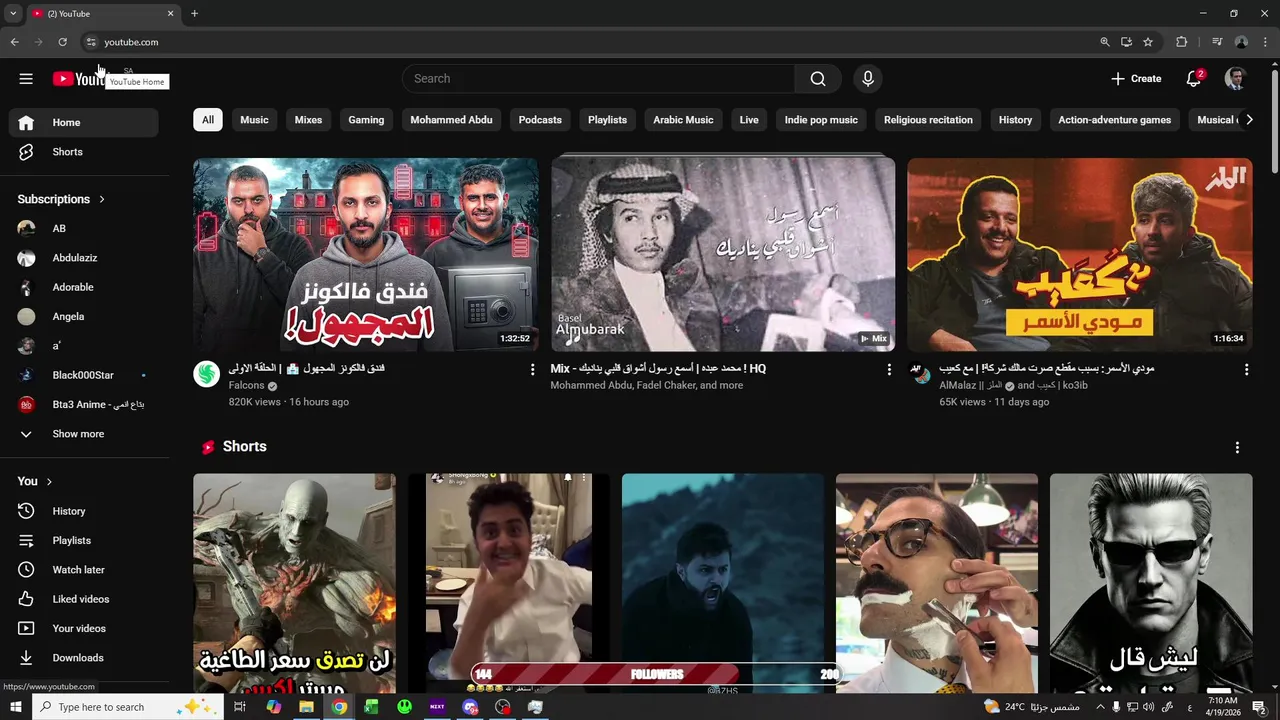Select the Music filter chip
The image size is (1280, 720).
[254, 120]
